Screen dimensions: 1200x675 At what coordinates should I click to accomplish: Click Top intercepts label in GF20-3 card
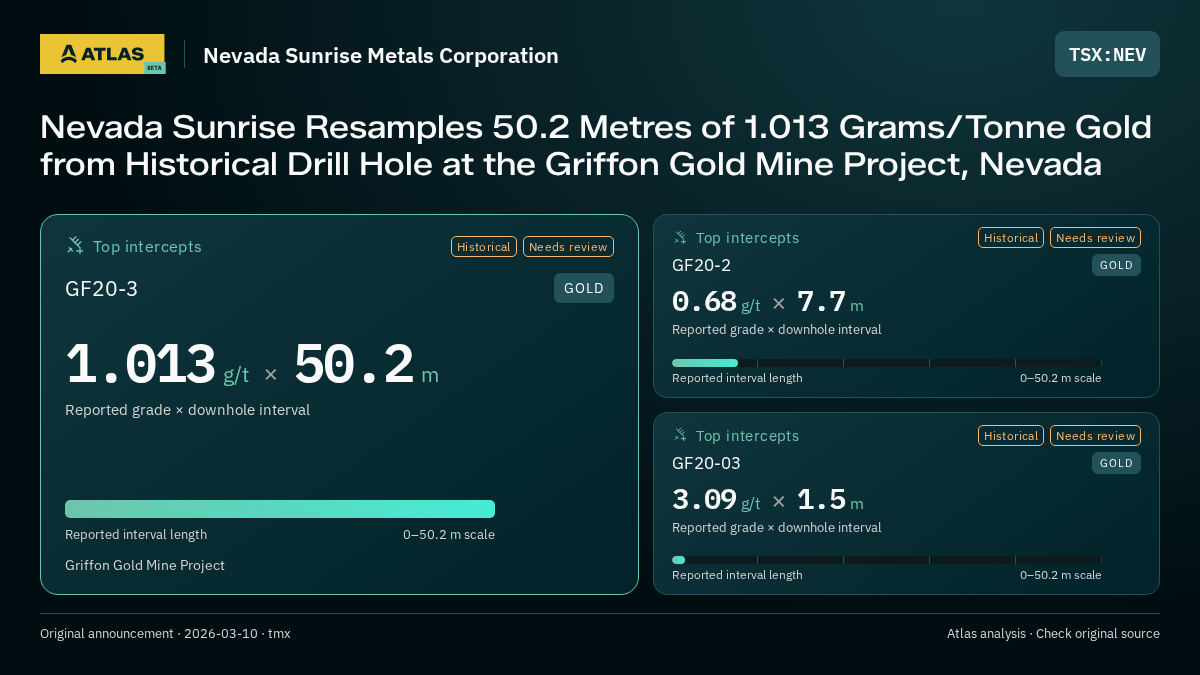pyautogui.click(x=147, y=246)
